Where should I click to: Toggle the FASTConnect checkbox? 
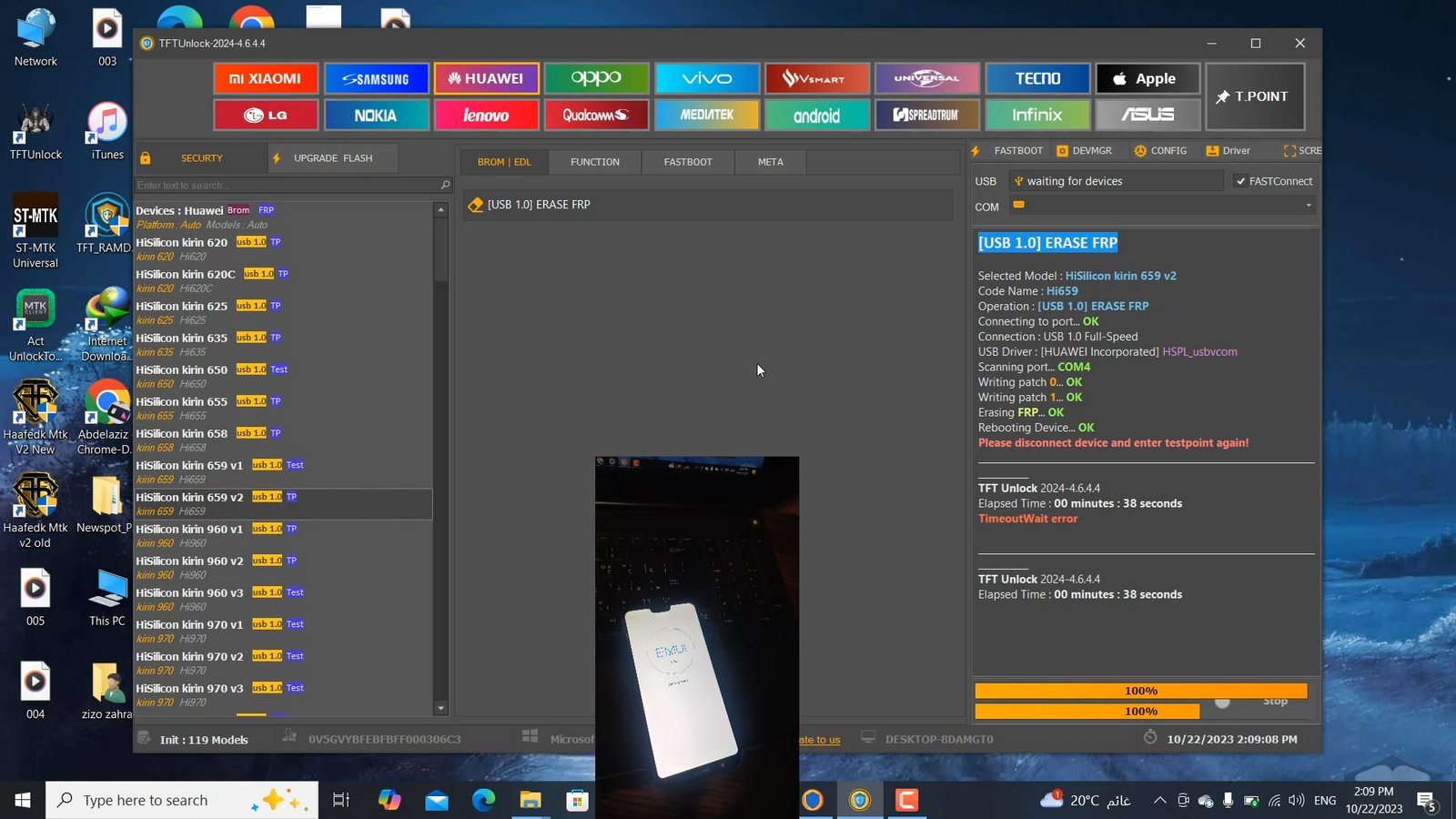[x=1240, y=181]
